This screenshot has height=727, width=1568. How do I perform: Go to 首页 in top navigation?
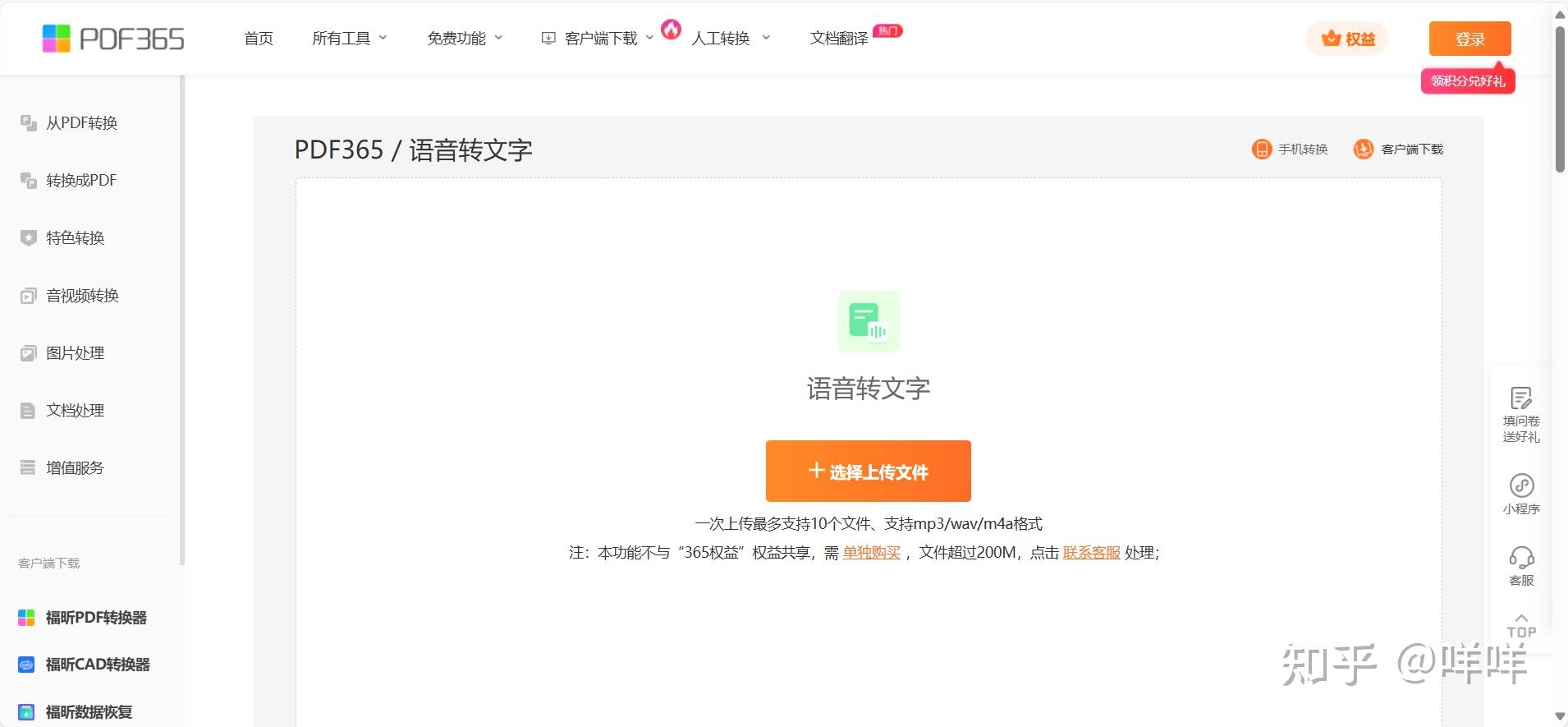259,39
